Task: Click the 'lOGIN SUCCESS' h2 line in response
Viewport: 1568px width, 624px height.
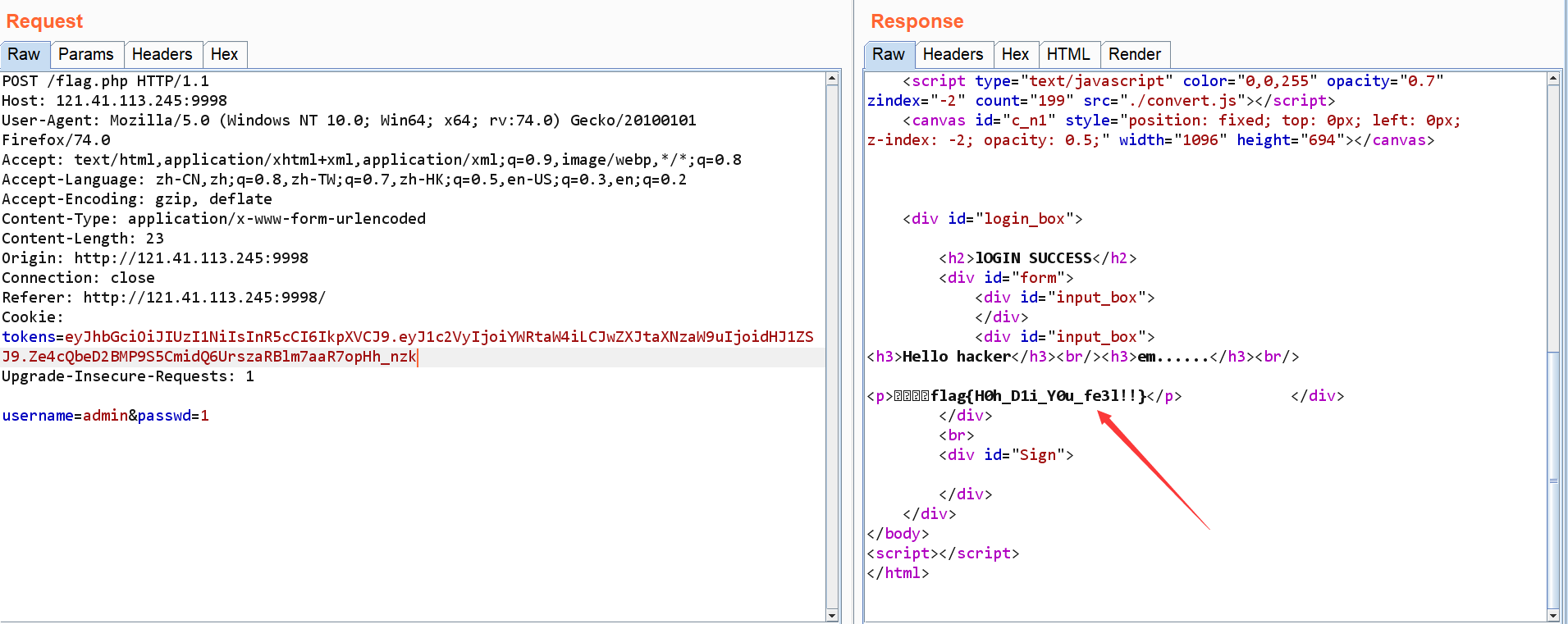Action: [x=1038, y=258]
